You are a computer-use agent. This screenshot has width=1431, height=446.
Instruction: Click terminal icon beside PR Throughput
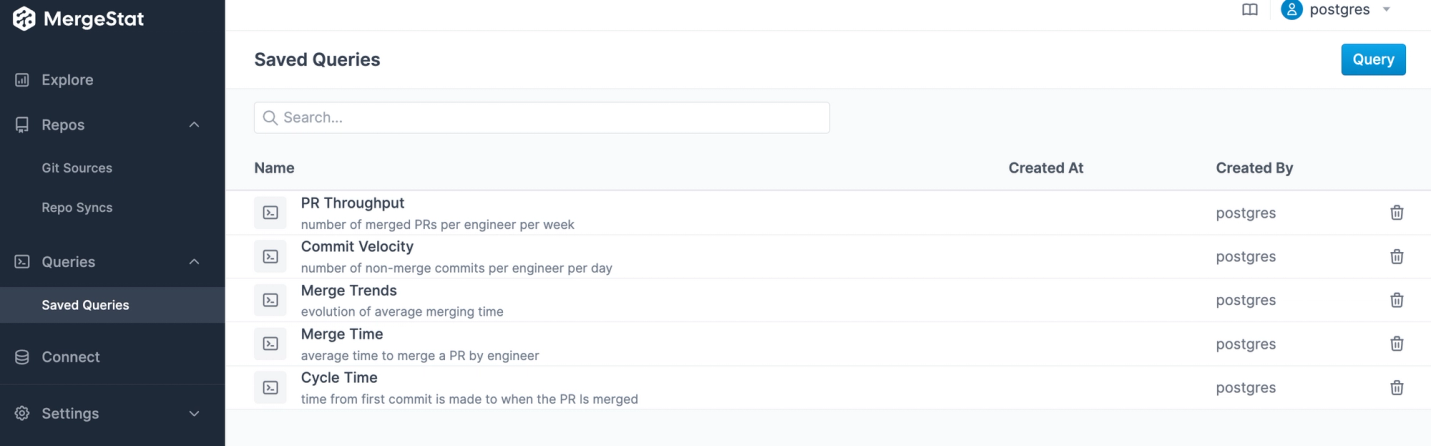270,213
